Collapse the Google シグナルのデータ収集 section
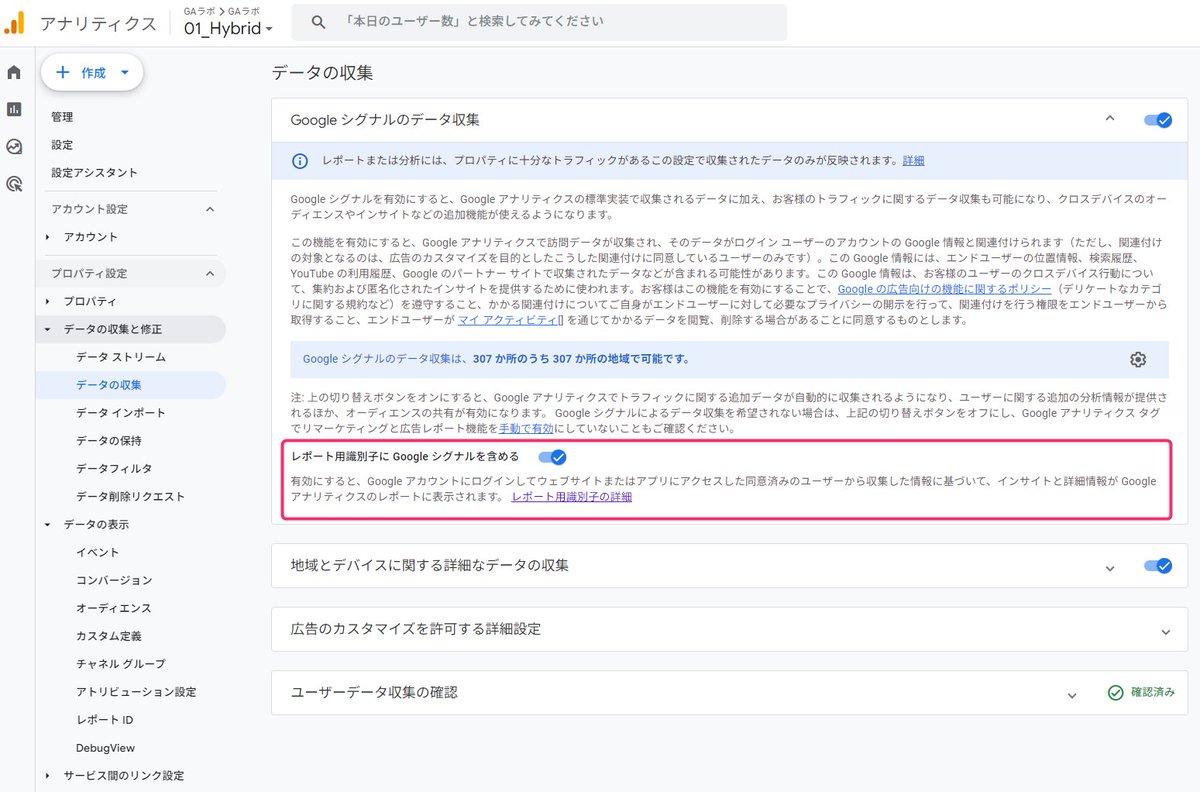This screenshot has height=792, width=1200. click(x=1109, y=119)
